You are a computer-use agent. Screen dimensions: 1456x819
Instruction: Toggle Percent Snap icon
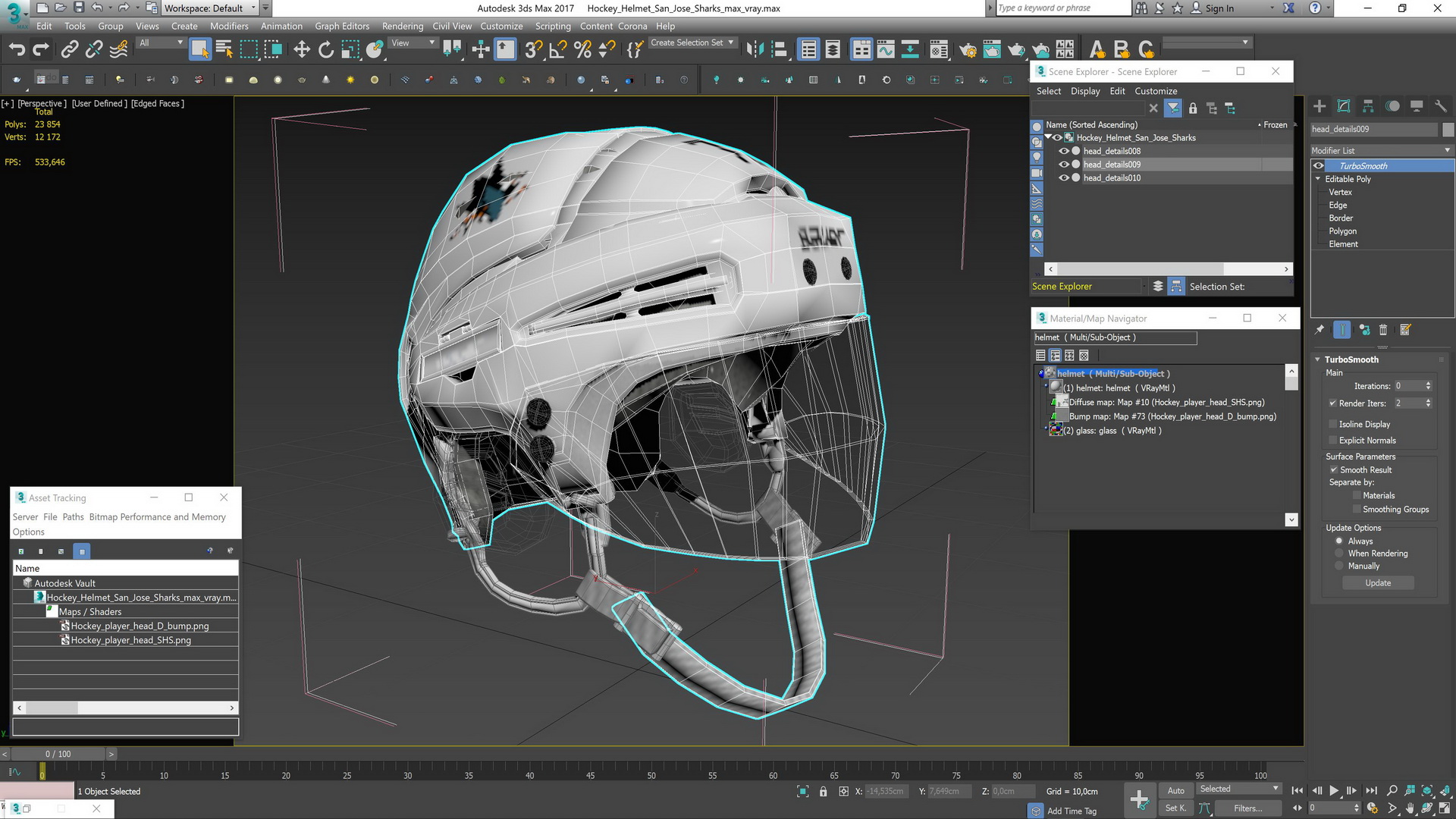tap(582, 50)
